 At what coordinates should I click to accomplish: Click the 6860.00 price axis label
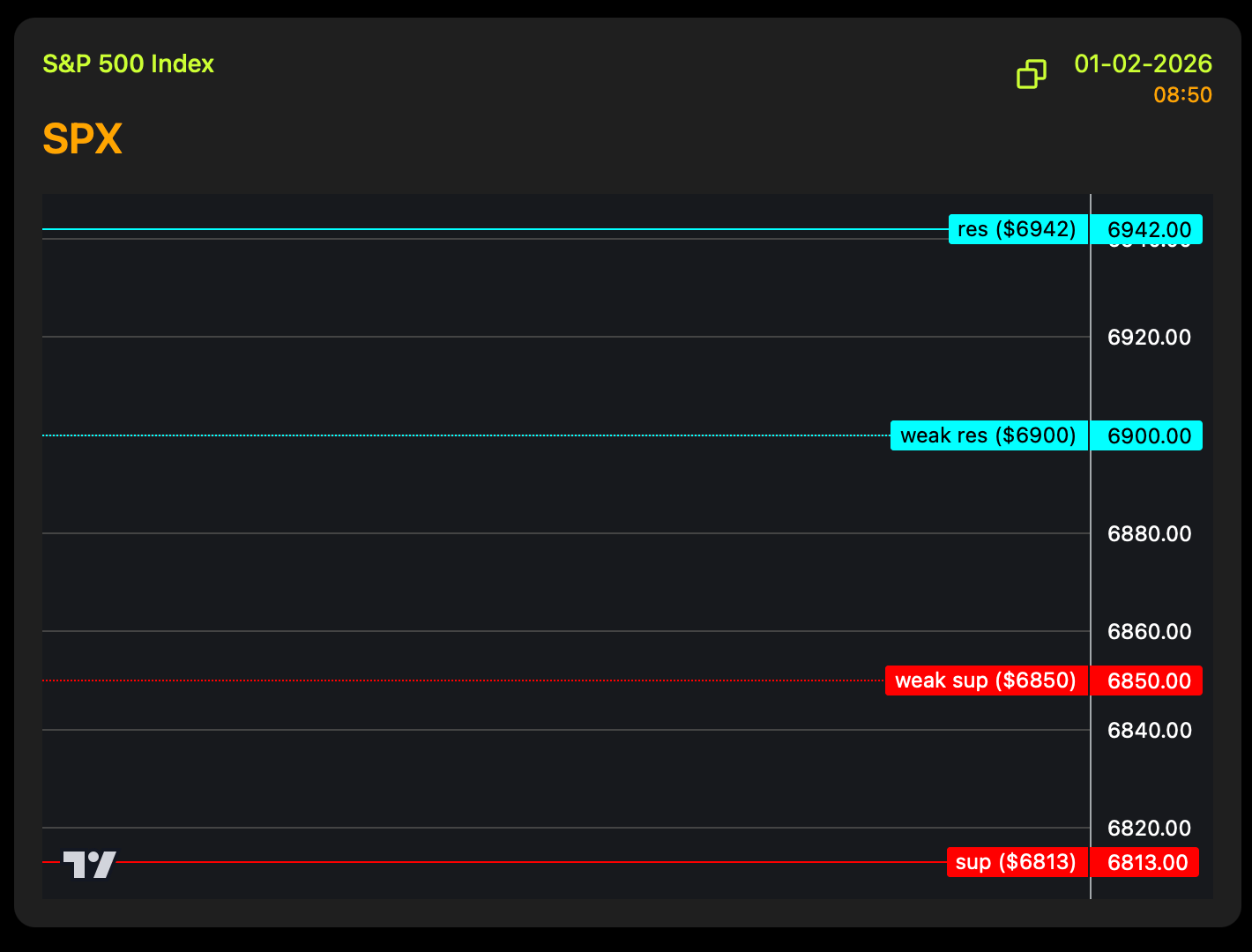point(1149,632)
